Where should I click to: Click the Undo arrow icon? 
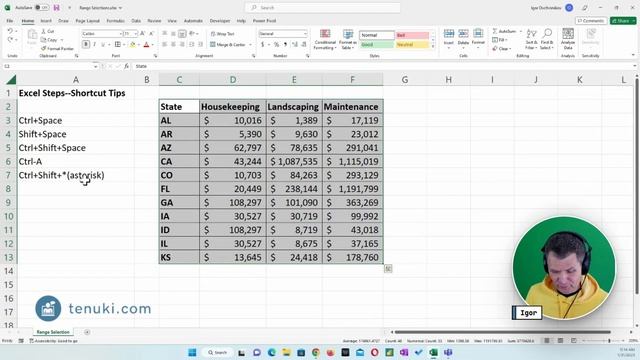(x=10, y=31)
